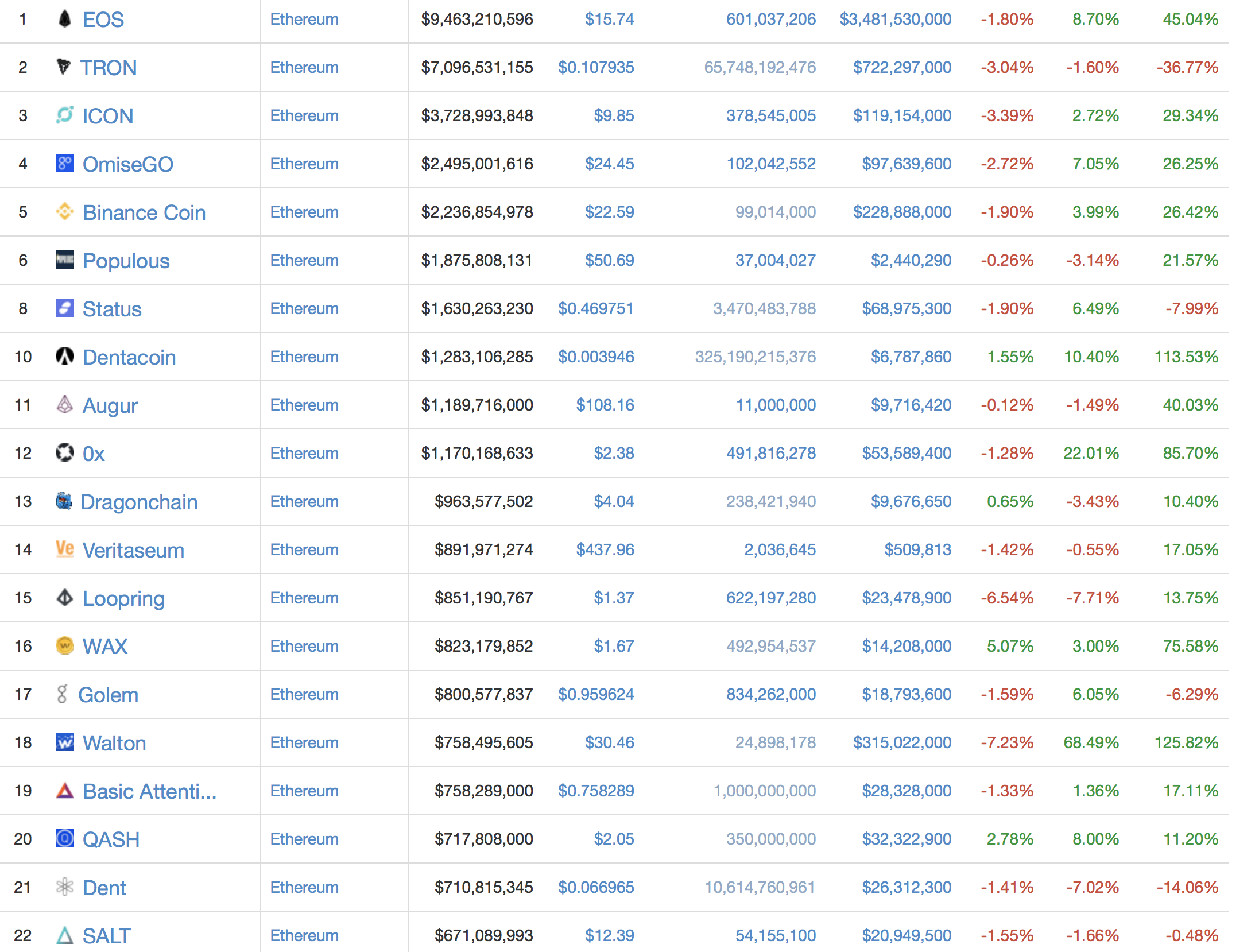Viewport: 1255px width, 952px height.
Task: Click 0x 24h change 22.01%
Action: point(1091,453)
